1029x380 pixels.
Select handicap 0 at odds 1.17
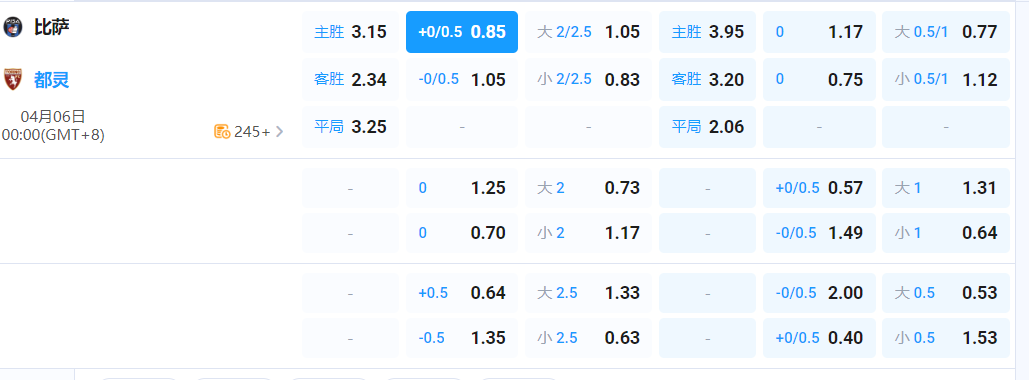pos(819,32)
